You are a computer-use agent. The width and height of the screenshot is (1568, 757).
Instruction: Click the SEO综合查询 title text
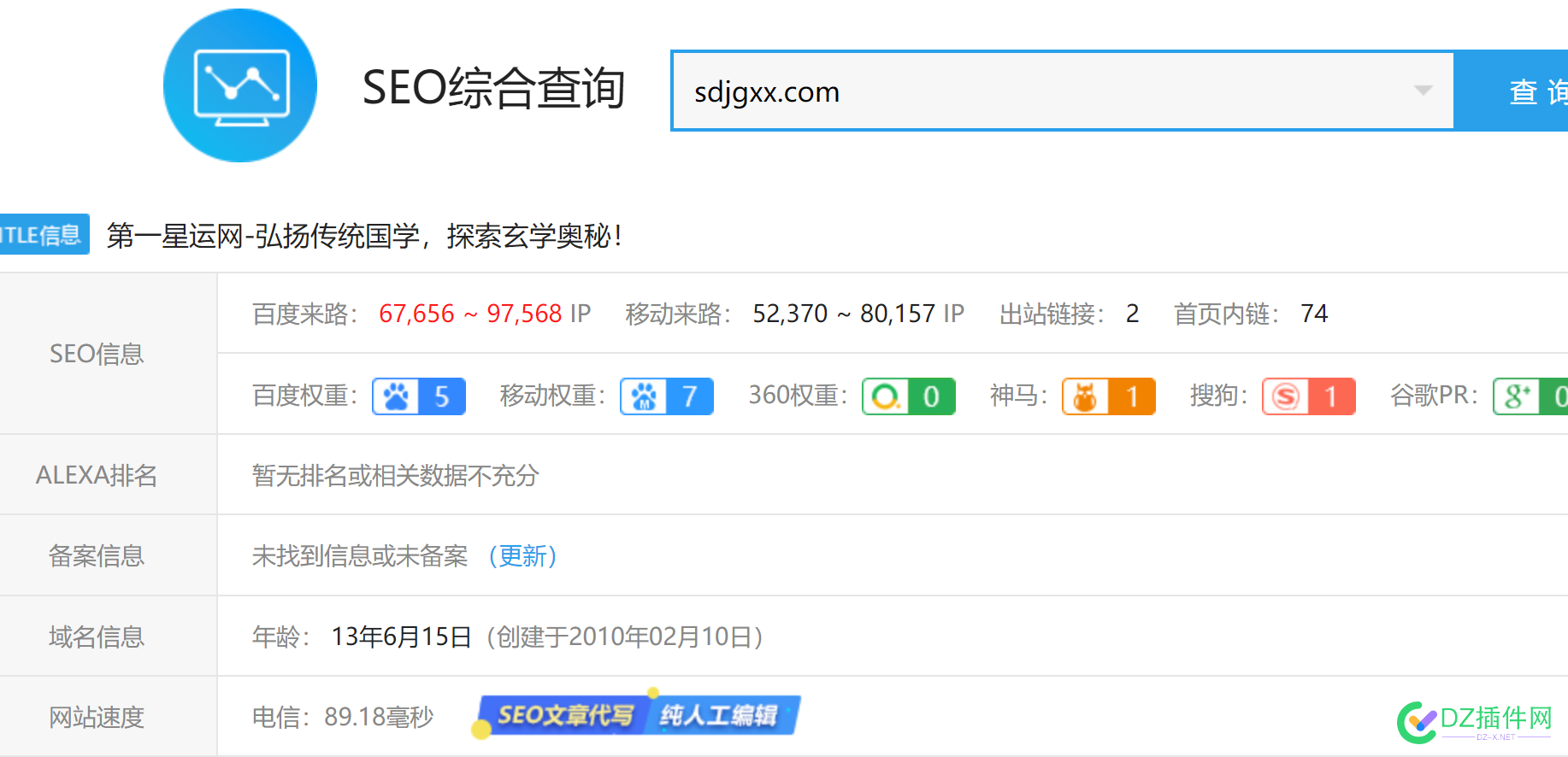[x=494, y=87]
